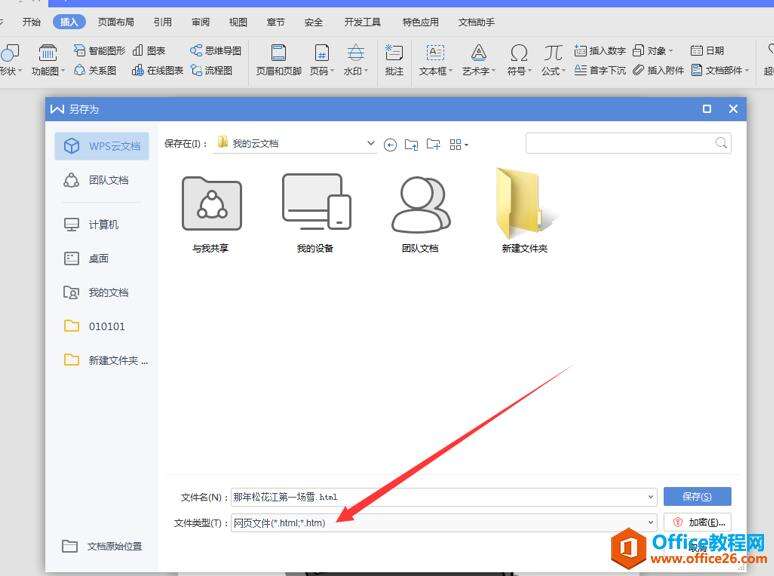Open the 章节 chapter tab
The height and width of the screenshot is (576, 774).
pos(275,22)
